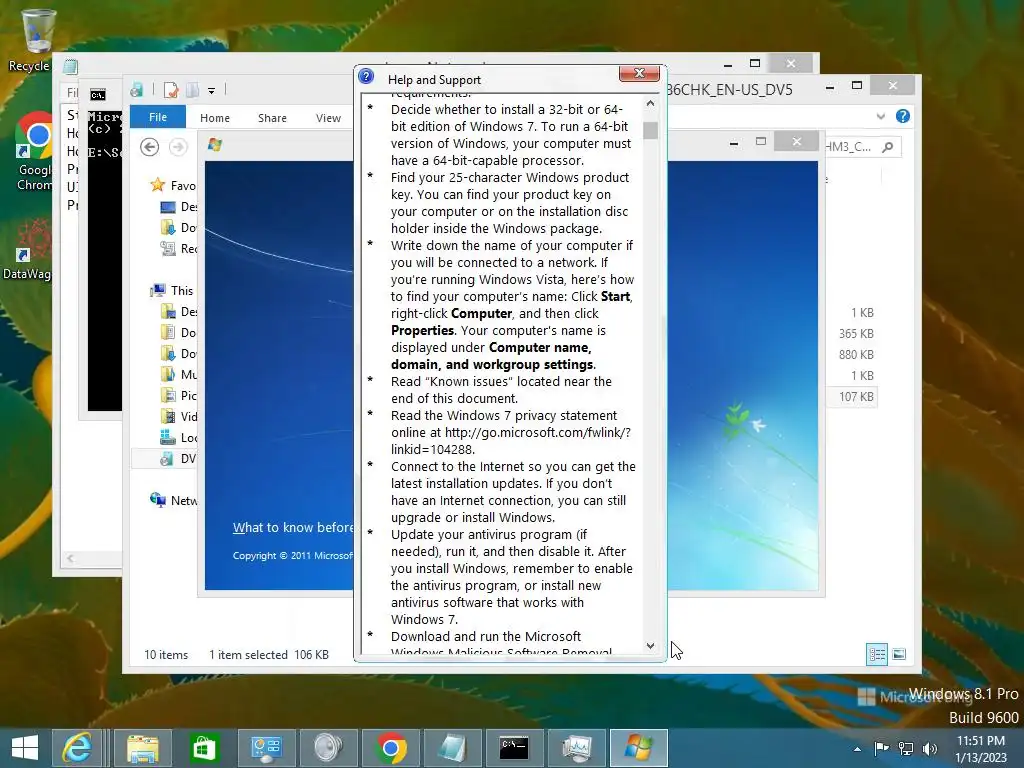
Task: Select Recent places under Favorites
Action: 178,248
